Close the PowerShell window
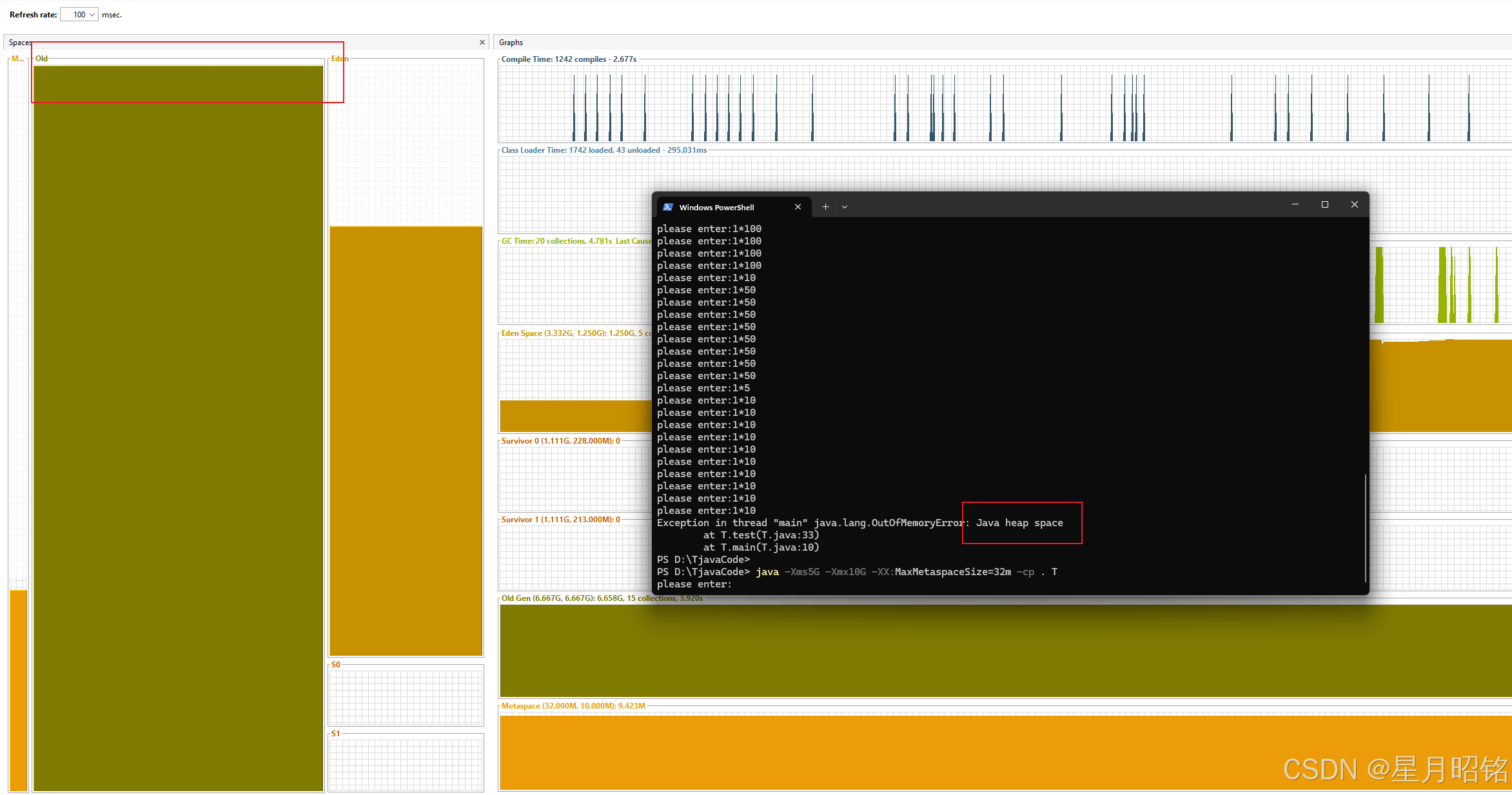This screenshot has height=795, width=1512. pyautogui.click(x=1354, y=204)
